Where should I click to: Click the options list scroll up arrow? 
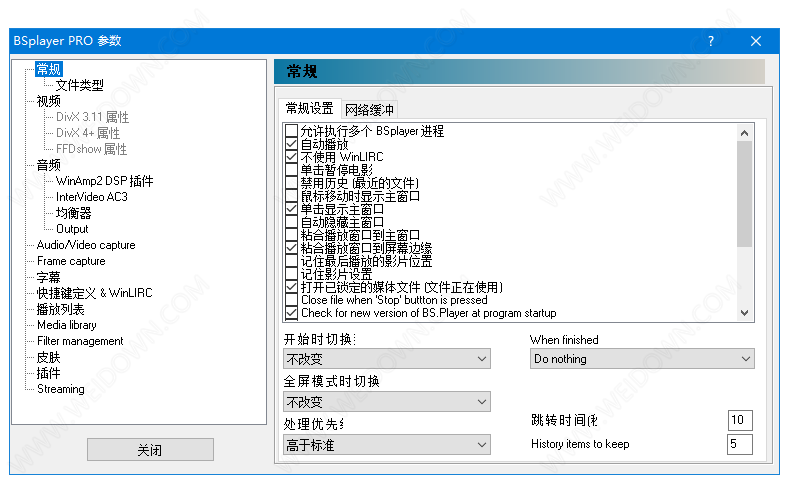[x=745, y=133]
